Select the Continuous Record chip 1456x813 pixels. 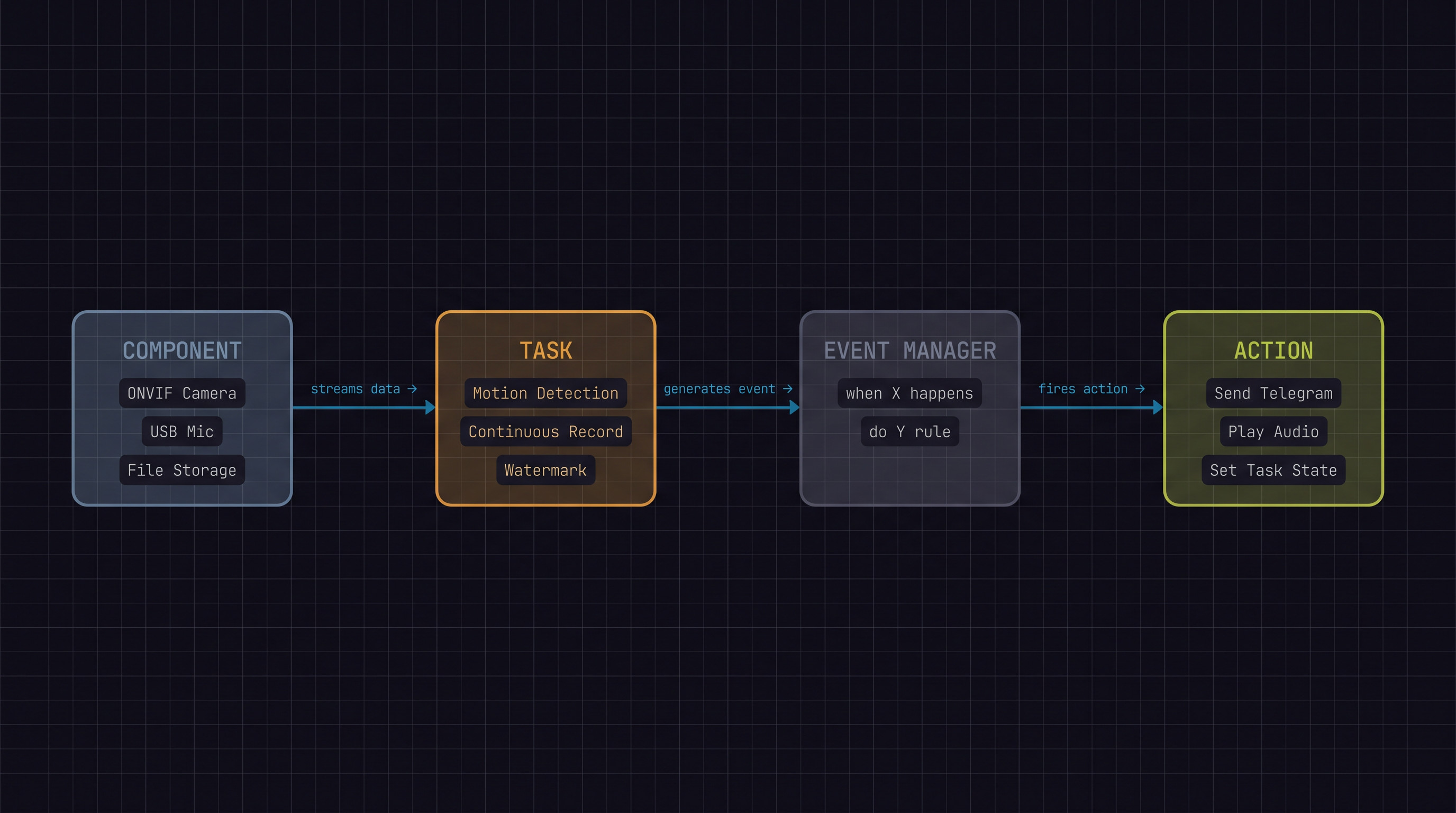(546, 431)
